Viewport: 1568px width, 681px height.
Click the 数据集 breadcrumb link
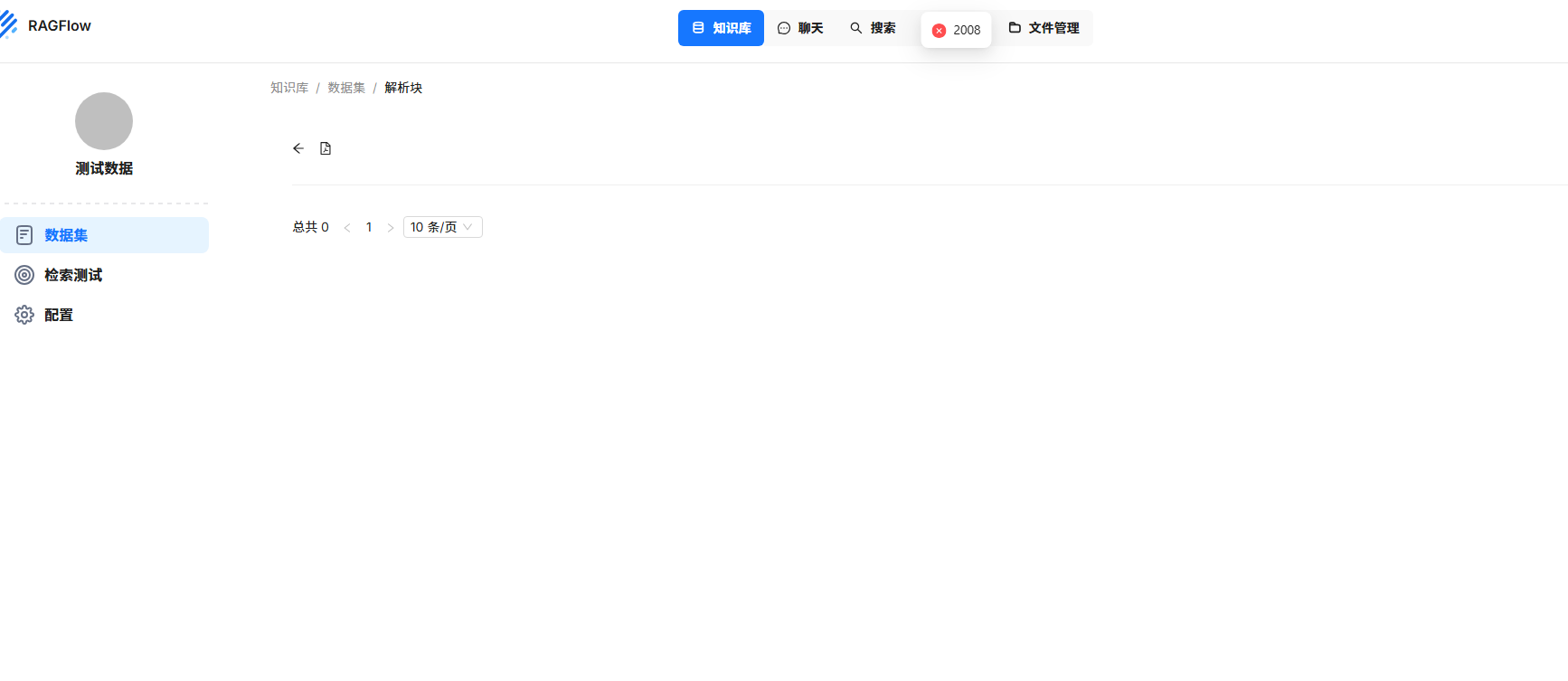tap(346, 88)
